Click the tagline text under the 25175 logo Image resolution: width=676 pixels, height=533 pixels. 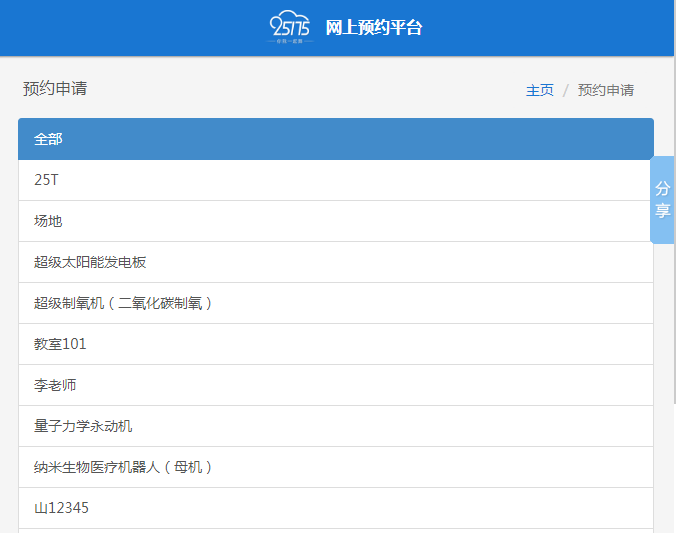pyautogui.click(x=291, y=42)
